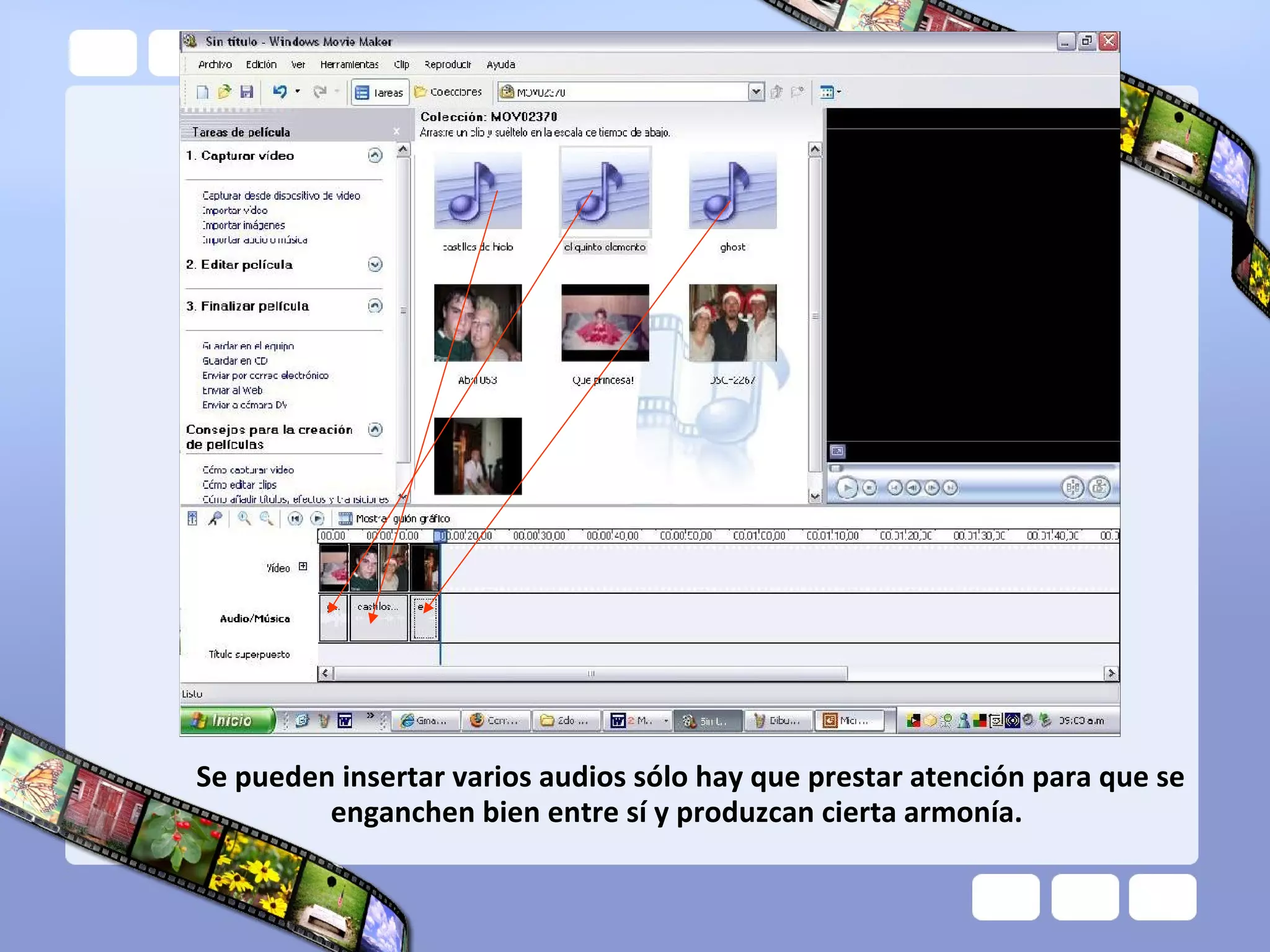This screenshot has width=1270, height=952.
Task: Open the Views dropdown button
Action: pyautogui.click(x=830, y=92)
